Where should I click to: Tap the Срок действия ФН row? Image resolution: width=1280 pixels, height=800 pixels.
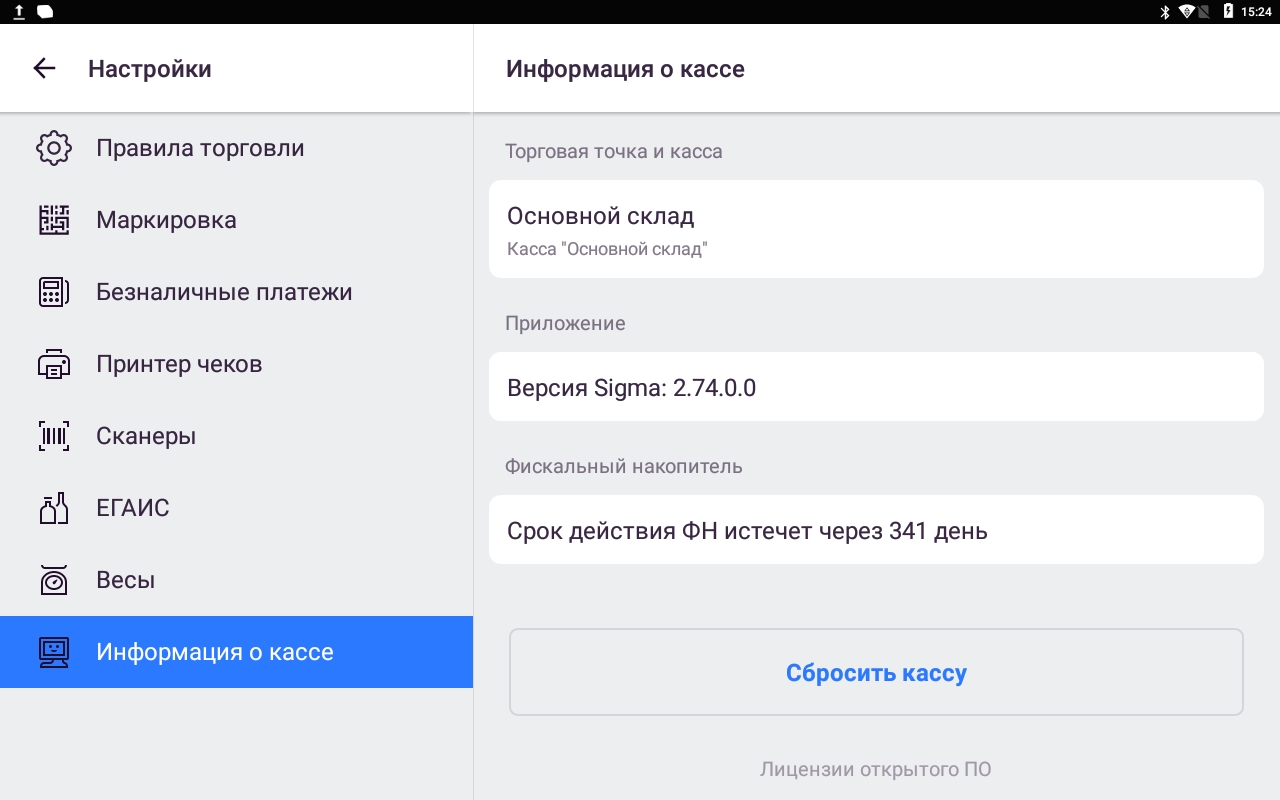click(x=876, y=530)
